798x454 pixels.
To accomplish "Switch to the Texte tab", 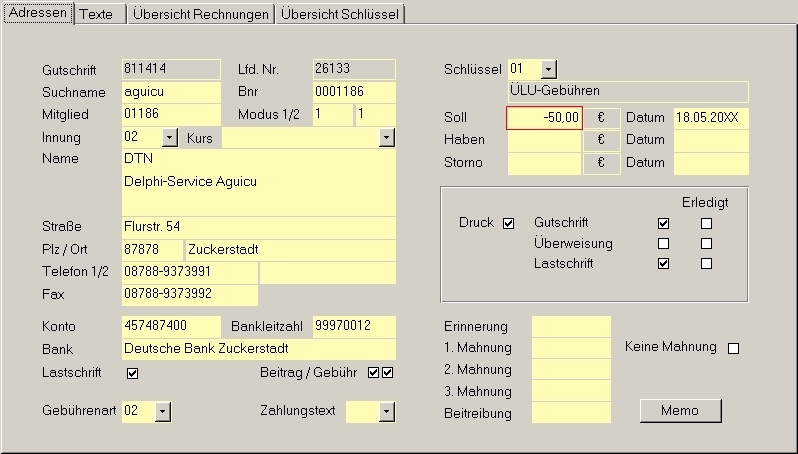I will [99, 14].
